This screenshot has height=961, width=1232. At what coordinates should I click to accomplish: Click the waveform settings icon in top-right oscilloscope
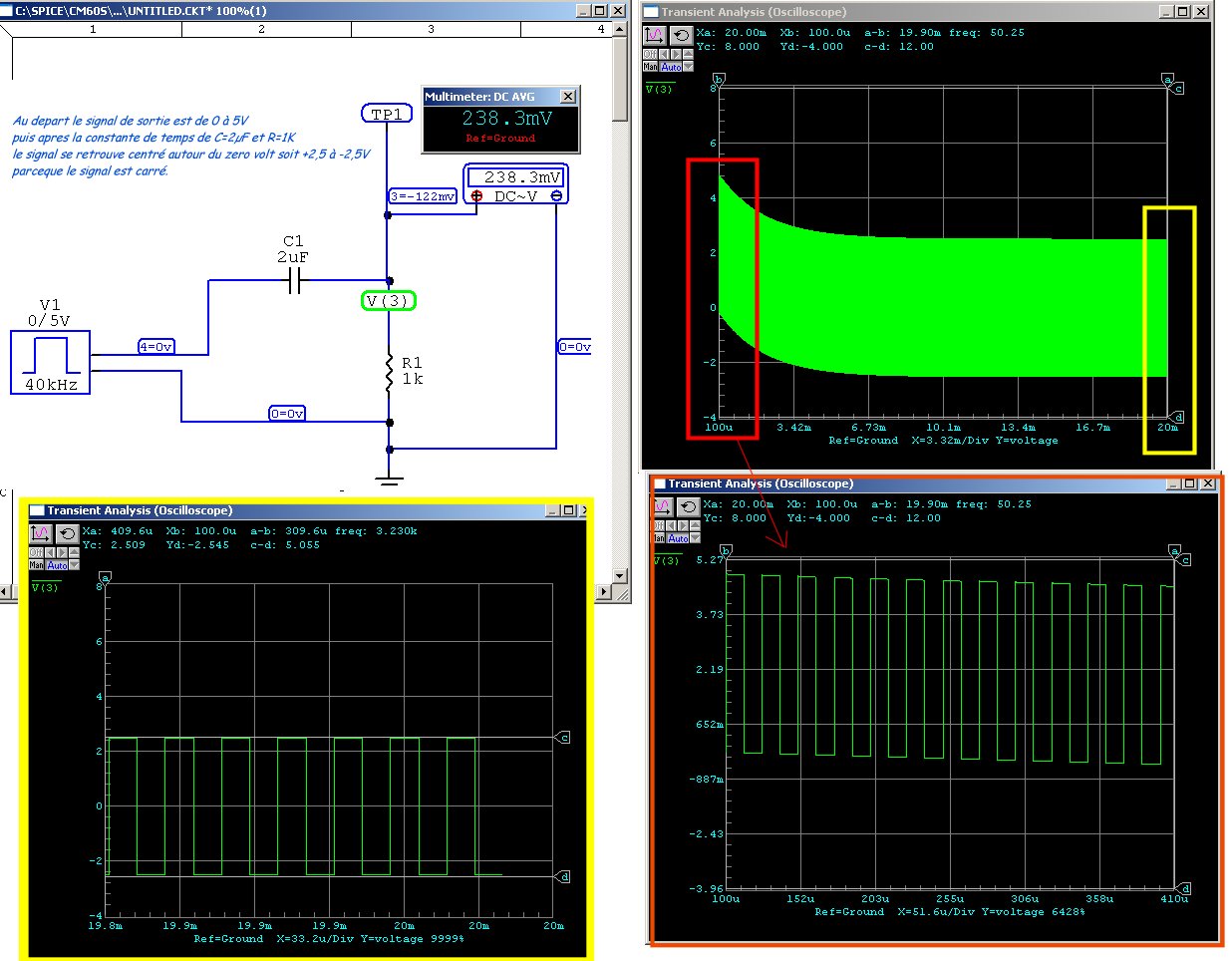654,36
